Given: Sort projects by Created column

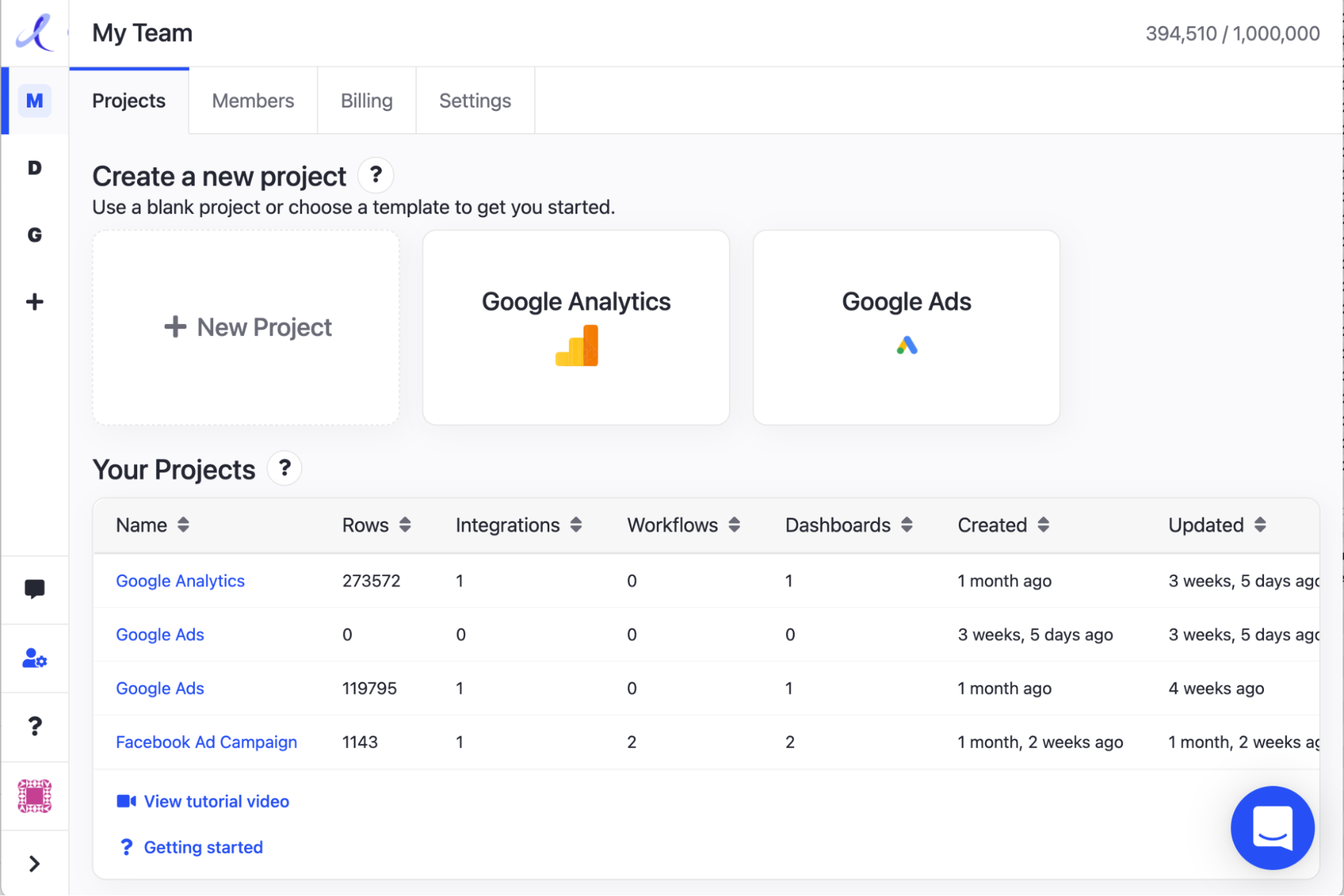Looking at the screenshot, I should coord(1004,525).
